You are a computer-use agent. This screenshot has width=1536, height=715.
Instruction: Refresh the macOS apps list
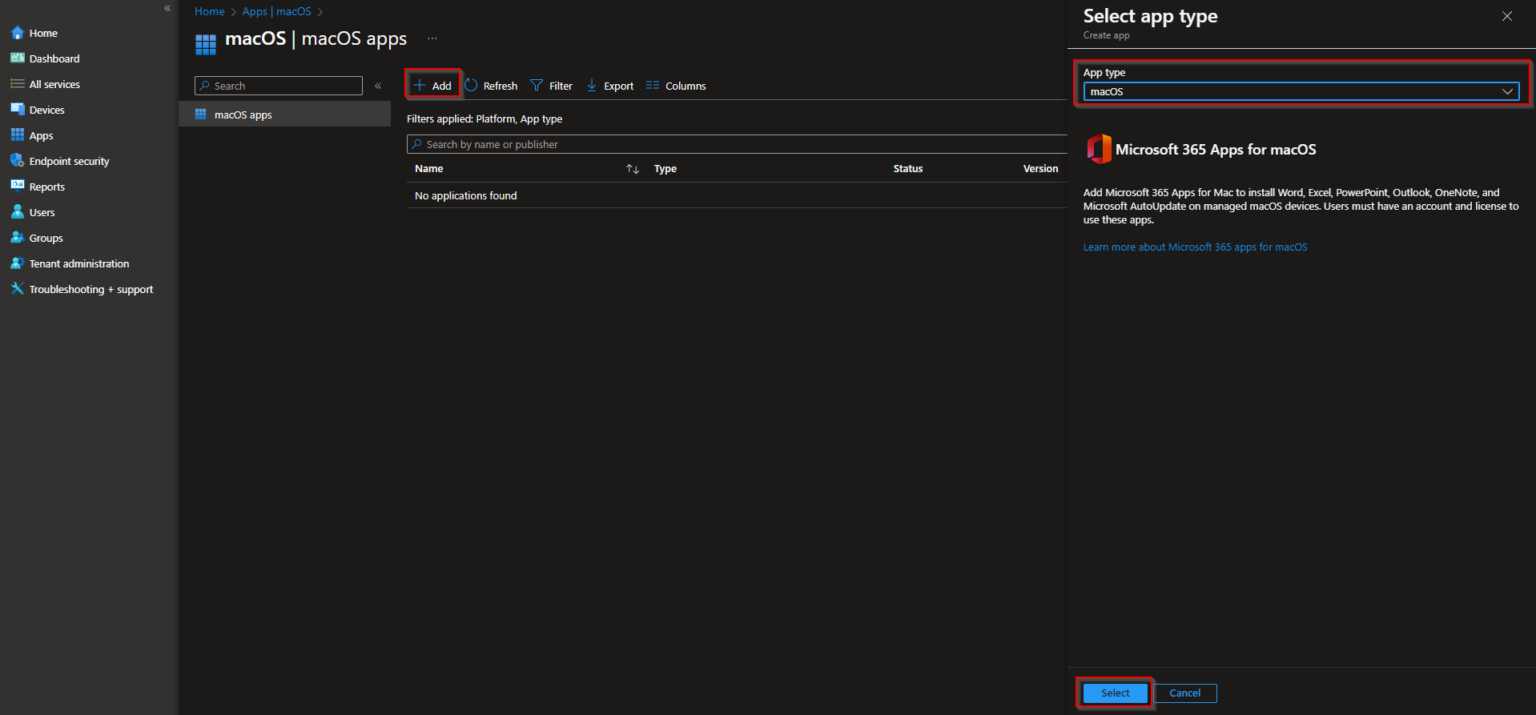491,86
